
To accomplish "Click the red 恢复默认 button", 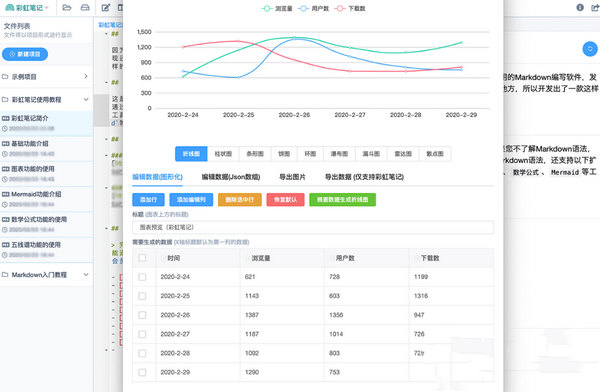I will pyautogui.click(x=285, y=199).
